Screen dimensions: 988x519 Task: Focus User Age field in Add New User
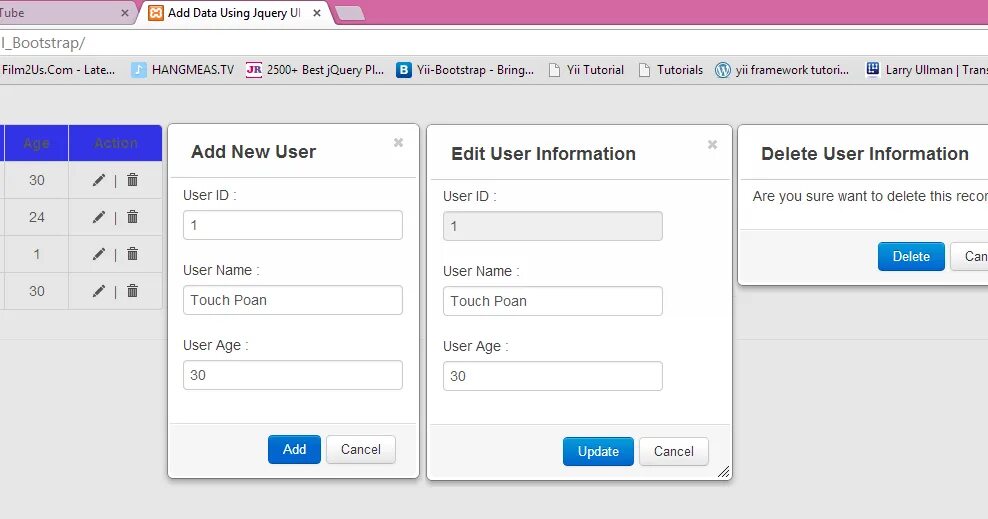coord(292,375)
